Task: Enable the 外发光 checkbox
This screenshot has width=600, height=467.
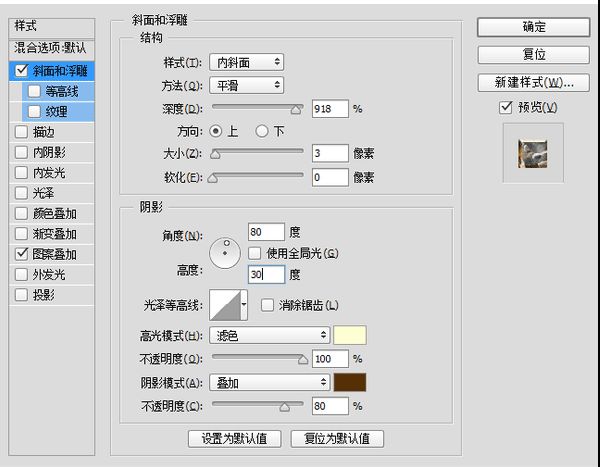Action: (x=21, y=274)
